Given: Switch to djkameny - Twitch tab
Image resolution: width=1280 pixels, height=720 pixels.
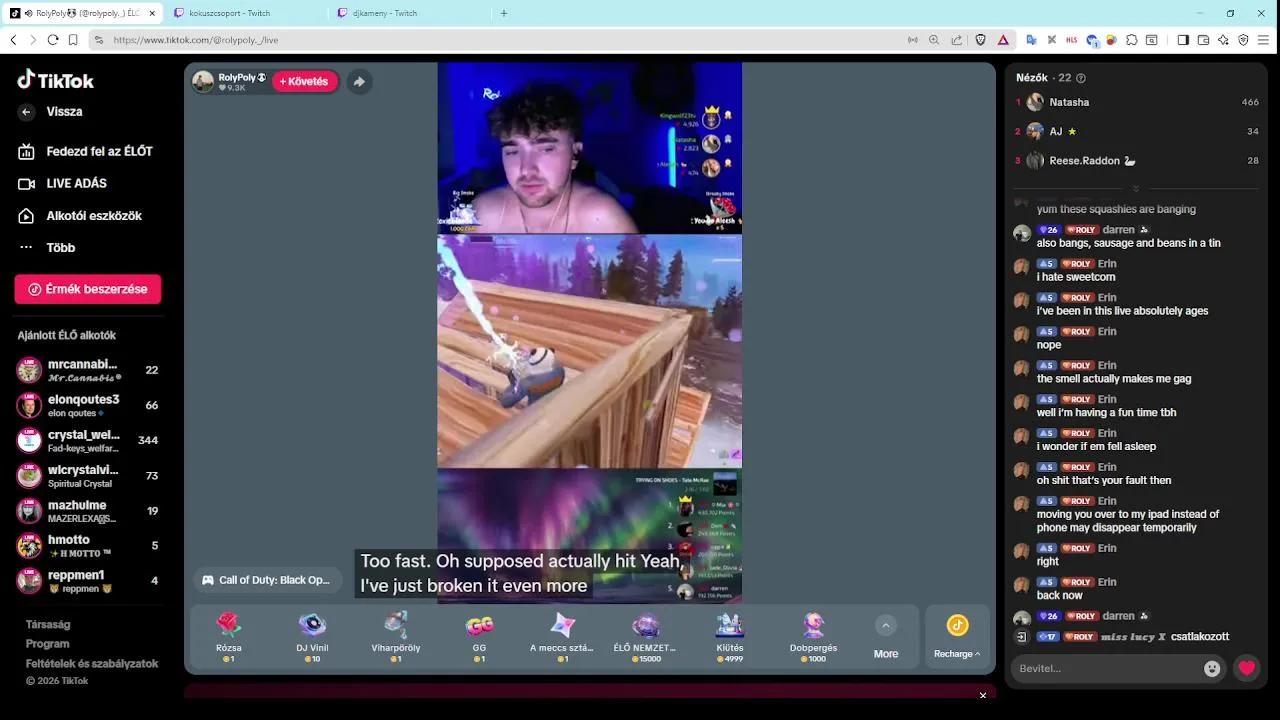Looking at the screenshot, I should click(x=406, y=13).
